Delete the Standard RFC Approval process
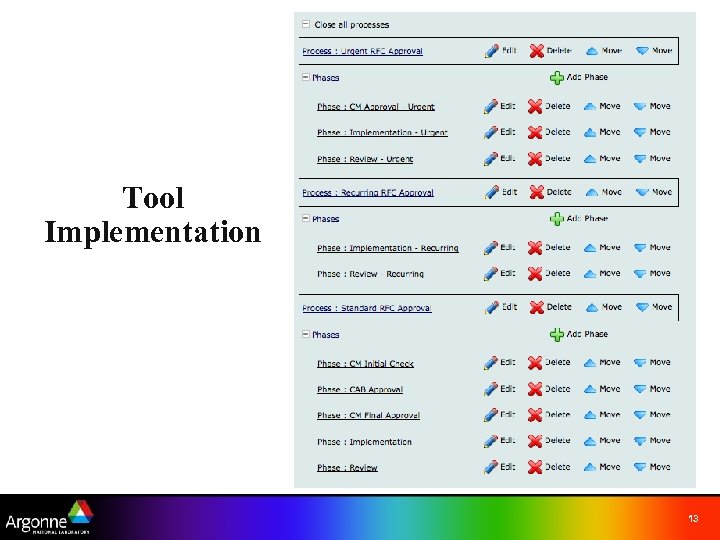 550,307
